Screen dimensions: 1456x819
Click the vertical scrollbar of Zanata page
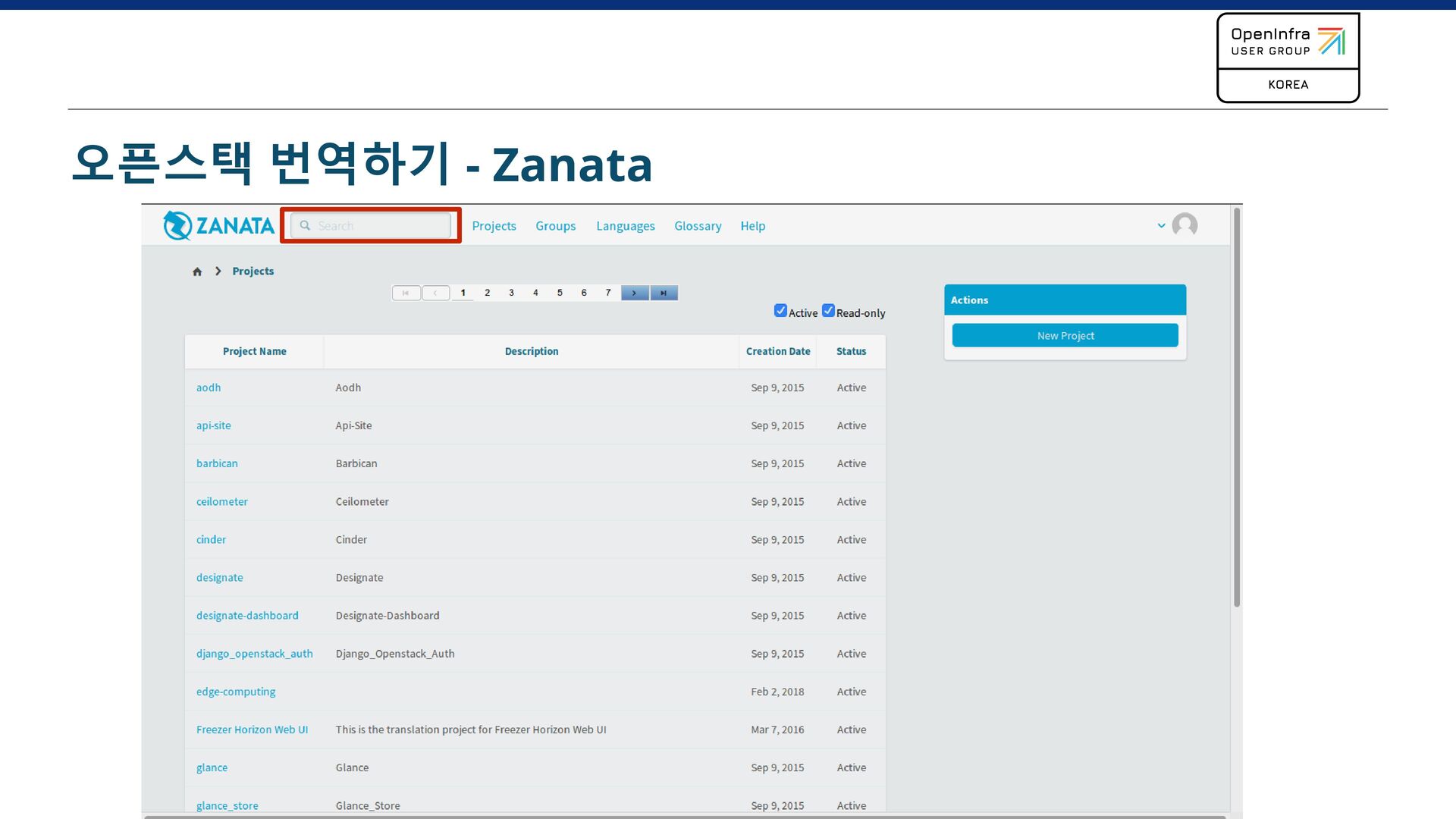pyautogui.click(x=1237, y=408)
